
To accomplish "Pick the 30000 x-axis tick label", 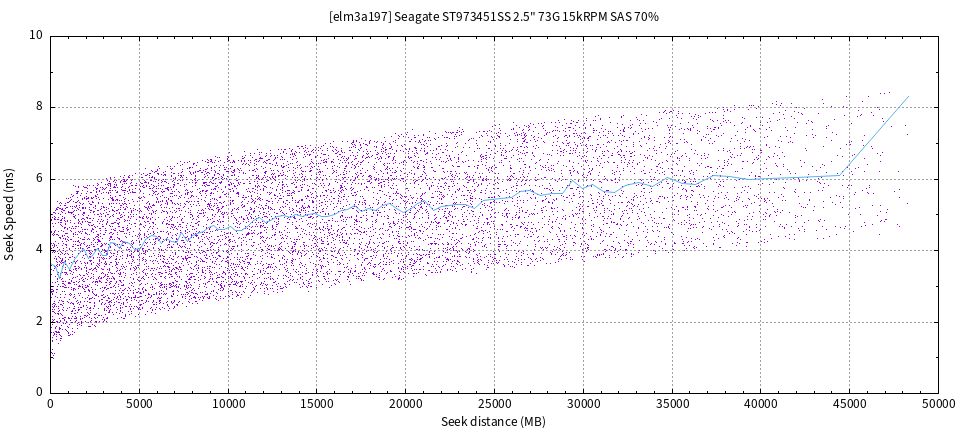I will tap(583, 404).
